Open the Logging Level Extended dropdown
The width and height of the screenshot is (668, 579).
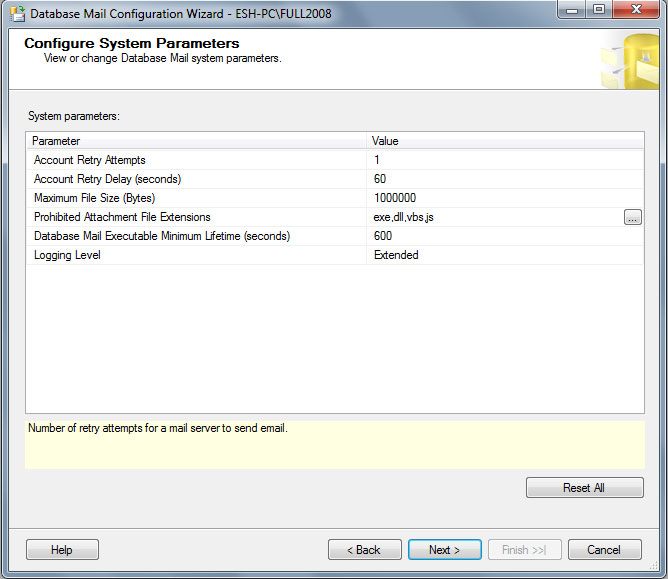click(500, 255)
